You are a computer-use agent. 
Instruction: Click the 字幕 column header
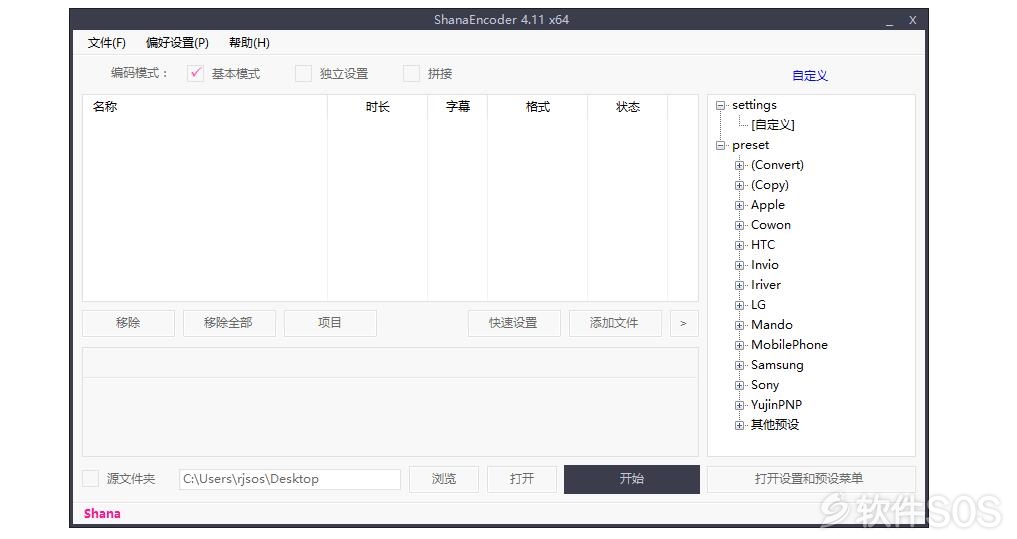pyautogui.click(x=457, y=106)
